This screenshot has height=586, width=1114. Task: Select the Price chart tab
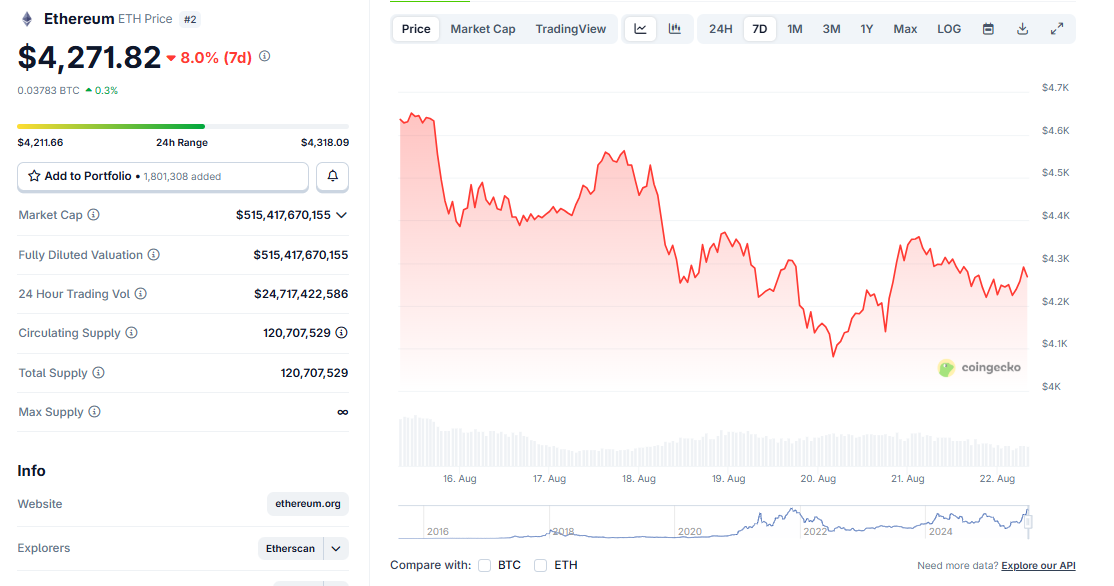[416, 29]
